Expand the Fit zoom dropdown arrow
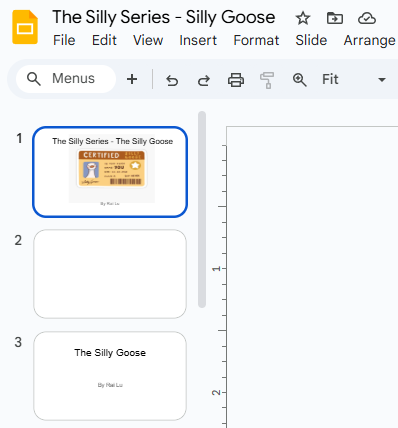Screen dimensions: 398x428 pos(382,80)
